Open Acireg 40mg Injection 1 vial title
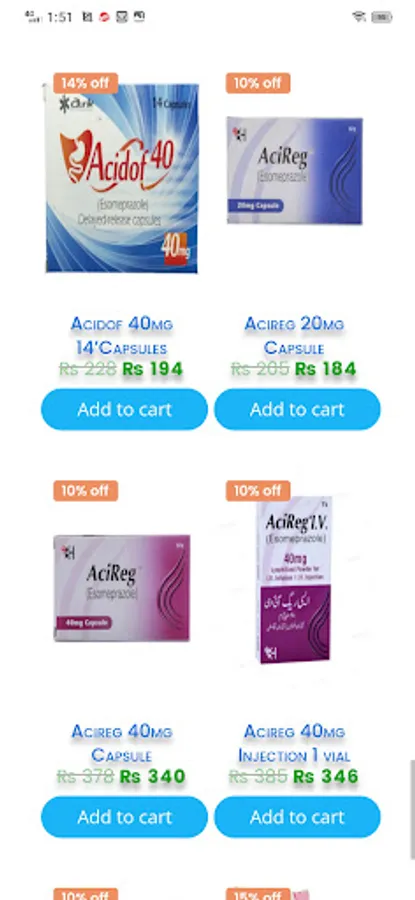415x900 pixels. (x=294, y=743)
